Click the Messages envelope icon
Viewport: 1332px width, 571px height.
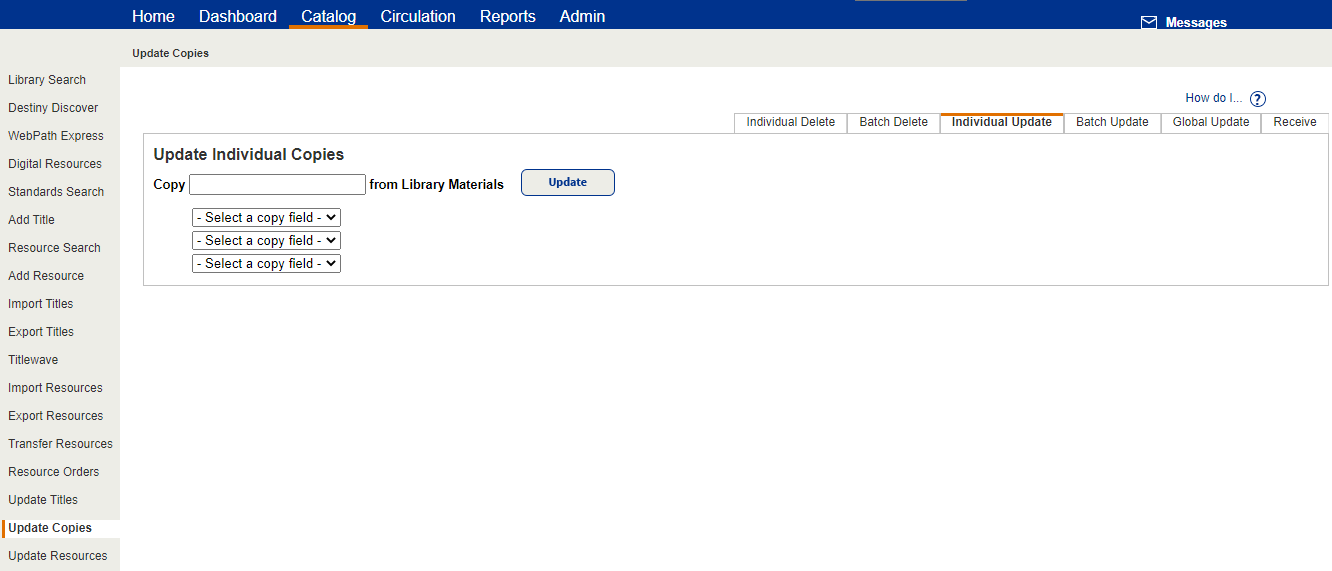(x=1149, y=22)
